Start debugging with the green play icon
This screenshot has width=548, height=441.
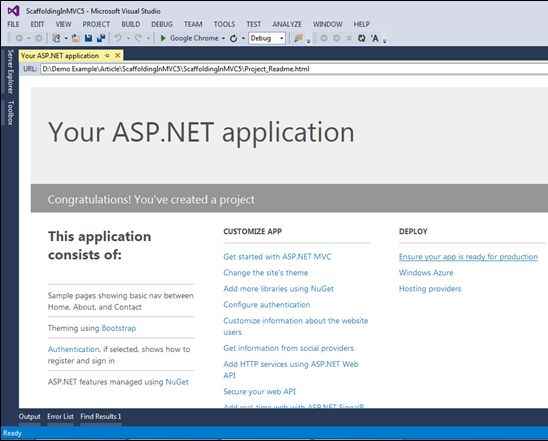click(x=163, y=38)
